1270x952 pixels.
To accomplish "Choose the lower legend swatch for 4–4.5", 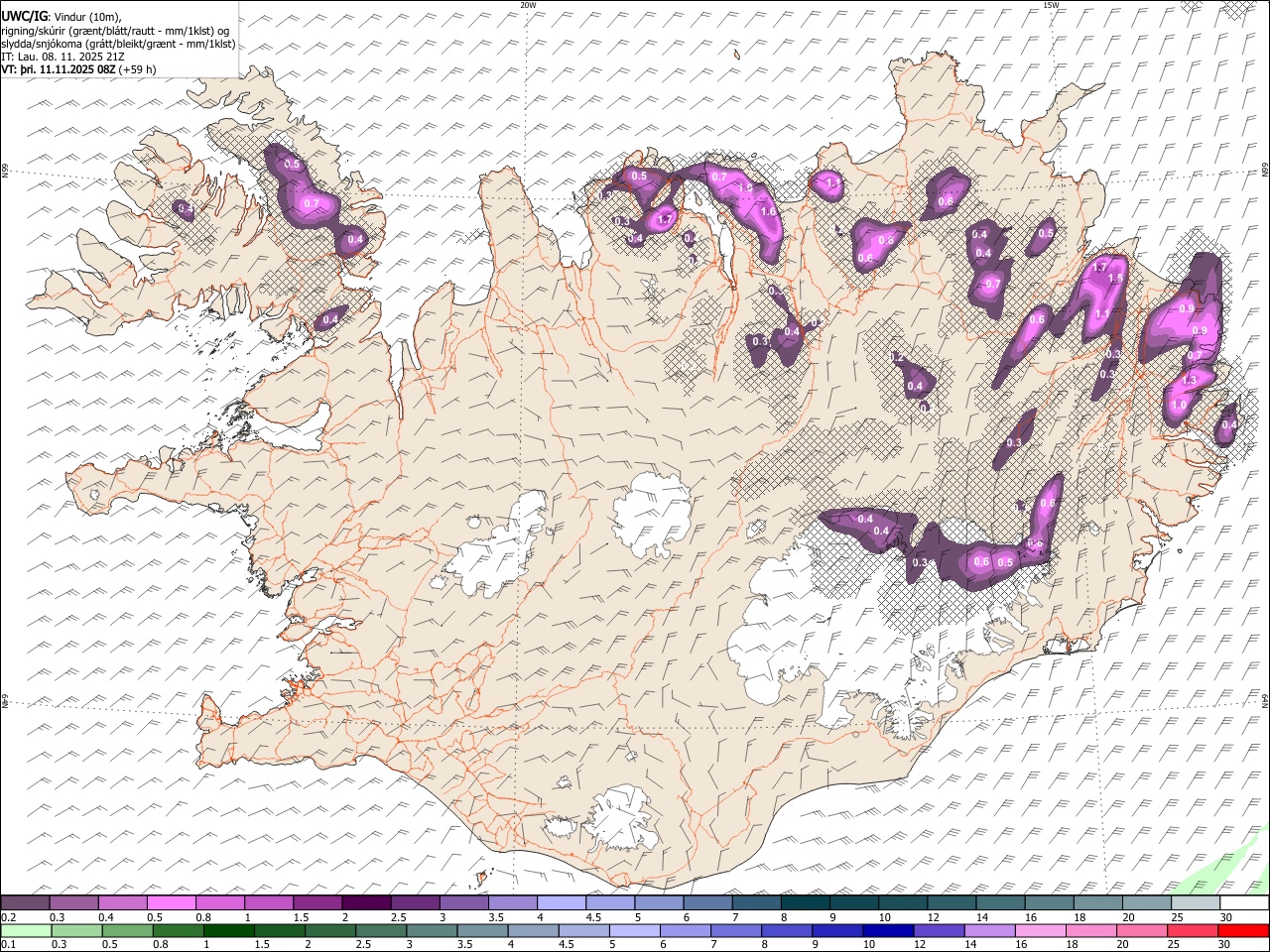I will 533,930.
